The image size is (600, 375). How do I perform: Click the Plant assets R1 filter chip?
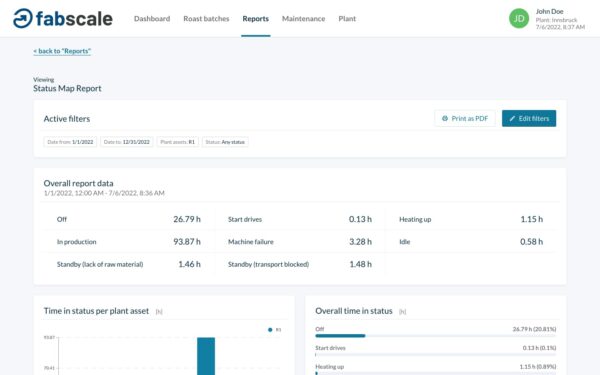tap(178, 142)
